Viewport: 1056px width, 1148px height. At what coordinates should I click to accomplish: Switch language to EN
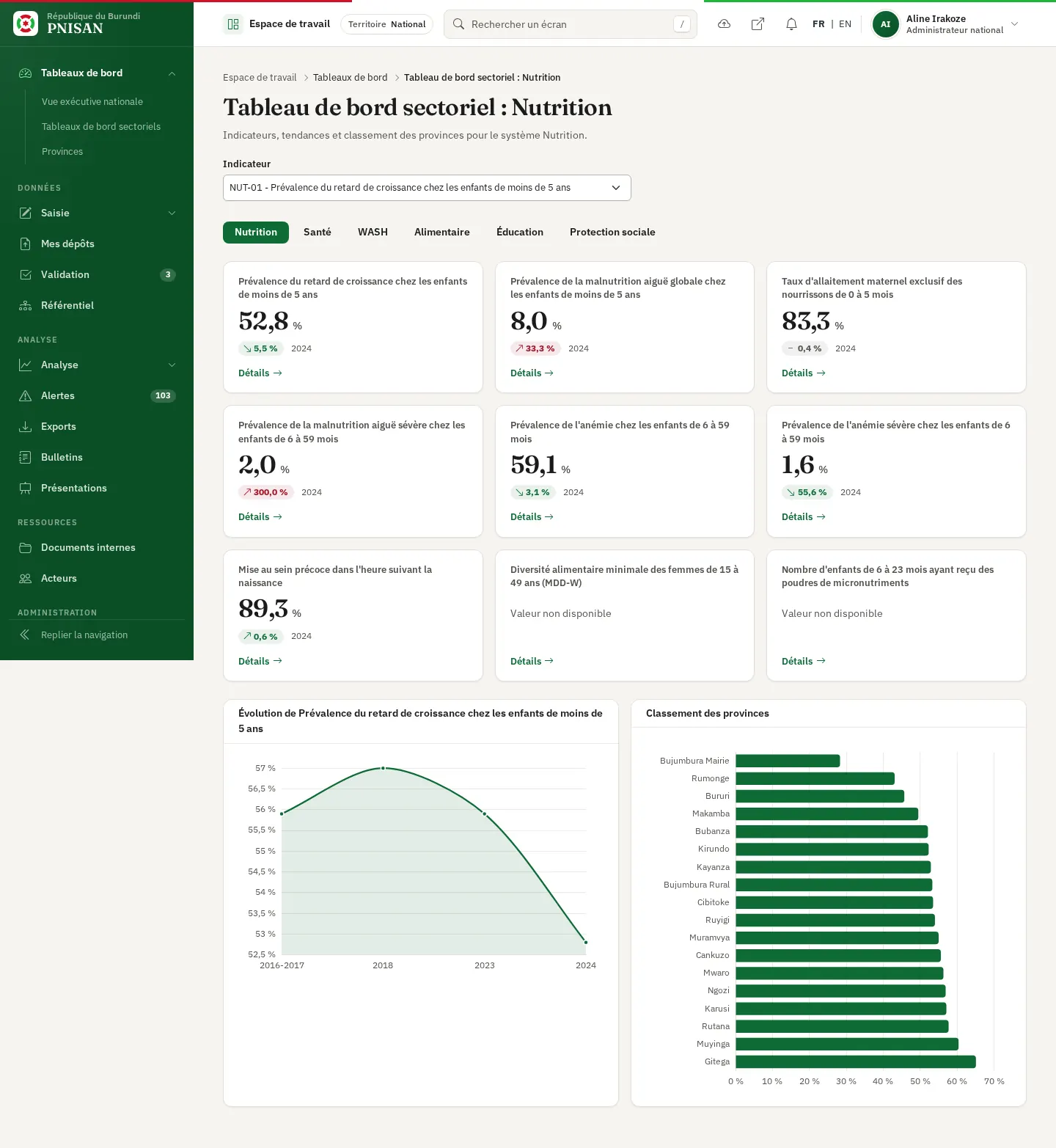pyautogui.click(x=845, y=24)
